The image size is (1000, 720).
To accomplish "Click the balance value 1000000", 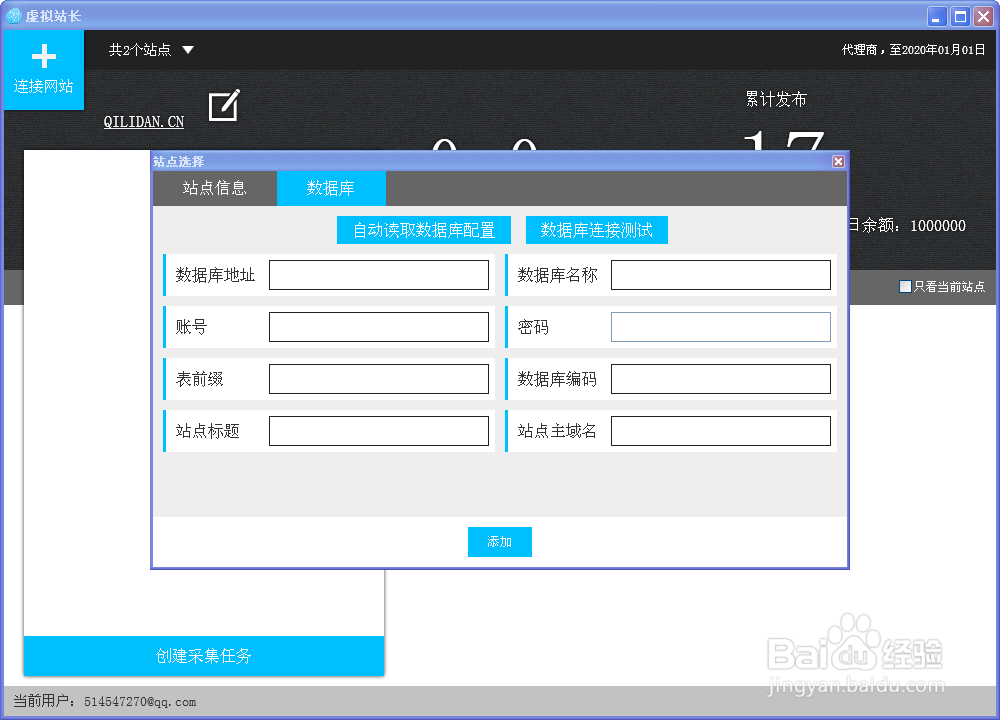I will 938,226.
